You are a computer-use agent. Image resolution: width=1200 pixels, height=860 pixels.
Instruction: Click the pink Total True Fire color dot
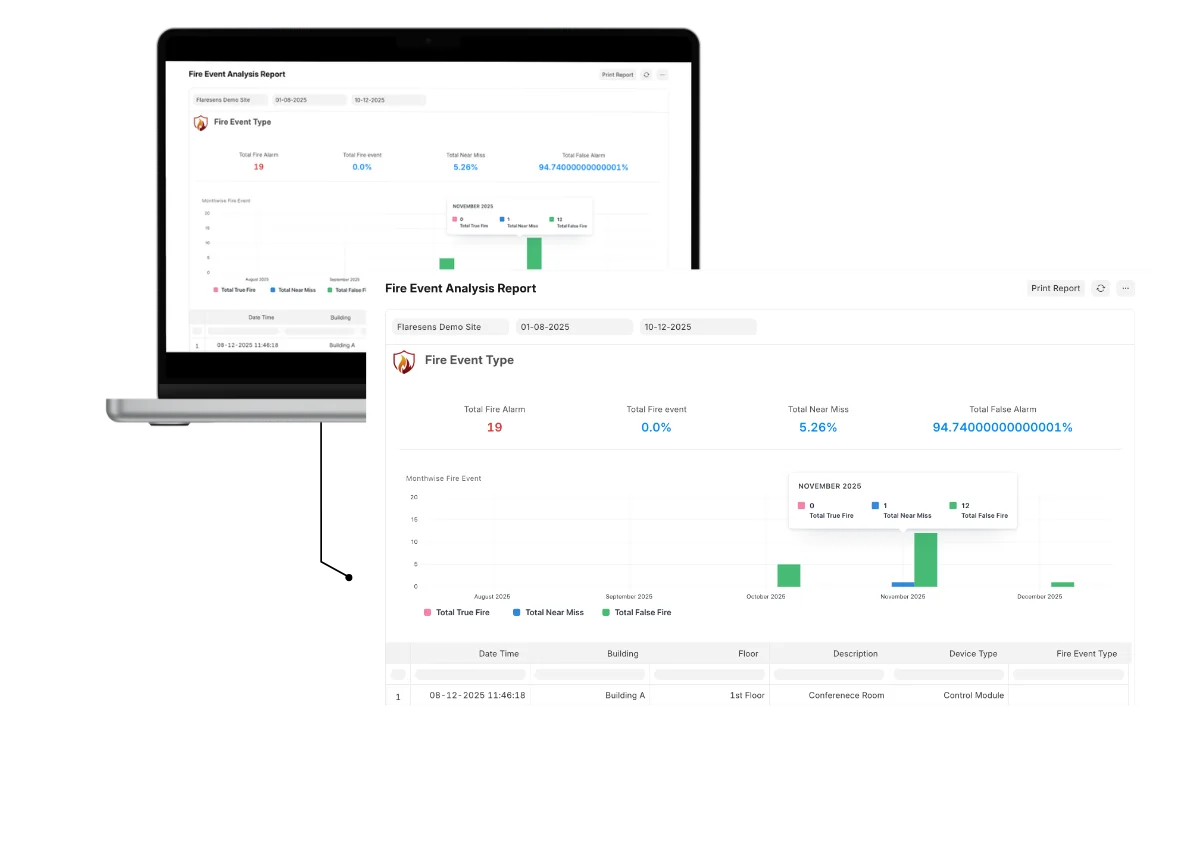(427, 612)
